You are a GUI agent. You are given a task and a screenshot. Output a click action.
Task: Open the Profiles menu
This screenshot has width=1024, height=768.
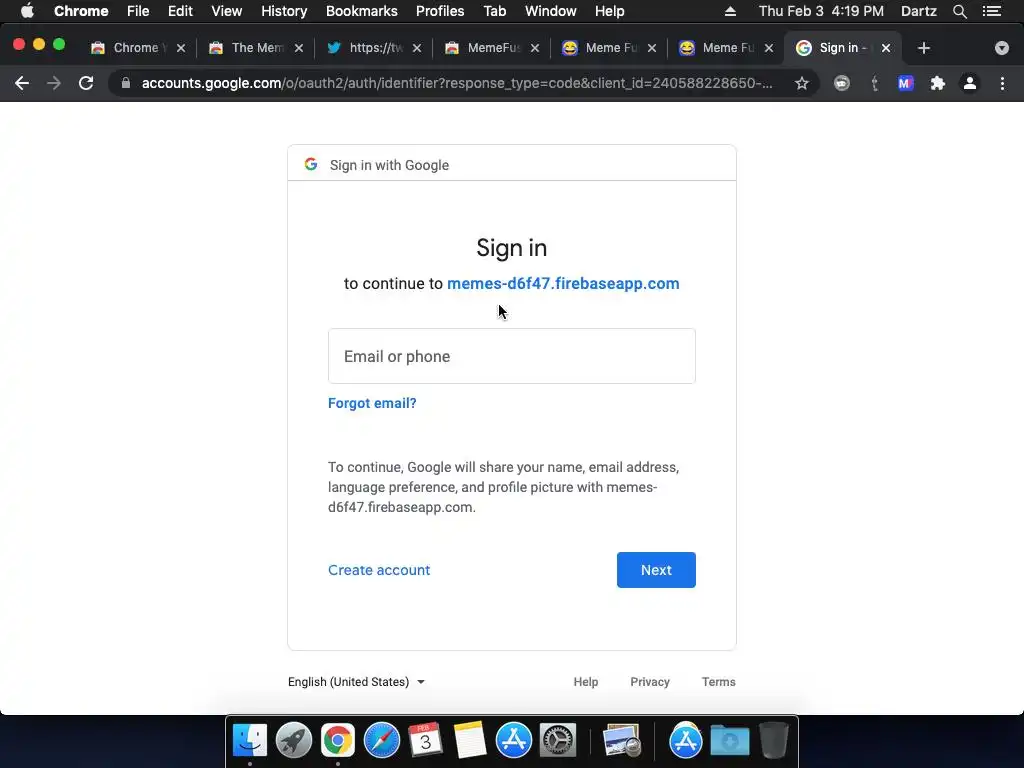tap(440, 11)
